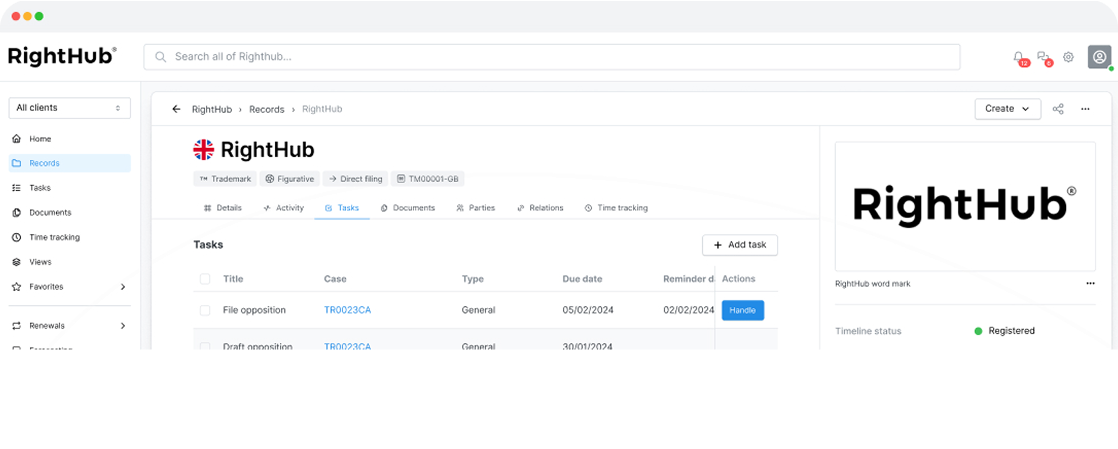Viewport: 1118px width, 449px height.
Task: Click the Time tracking clock icon in sidebar
Action: click(16, 237)
